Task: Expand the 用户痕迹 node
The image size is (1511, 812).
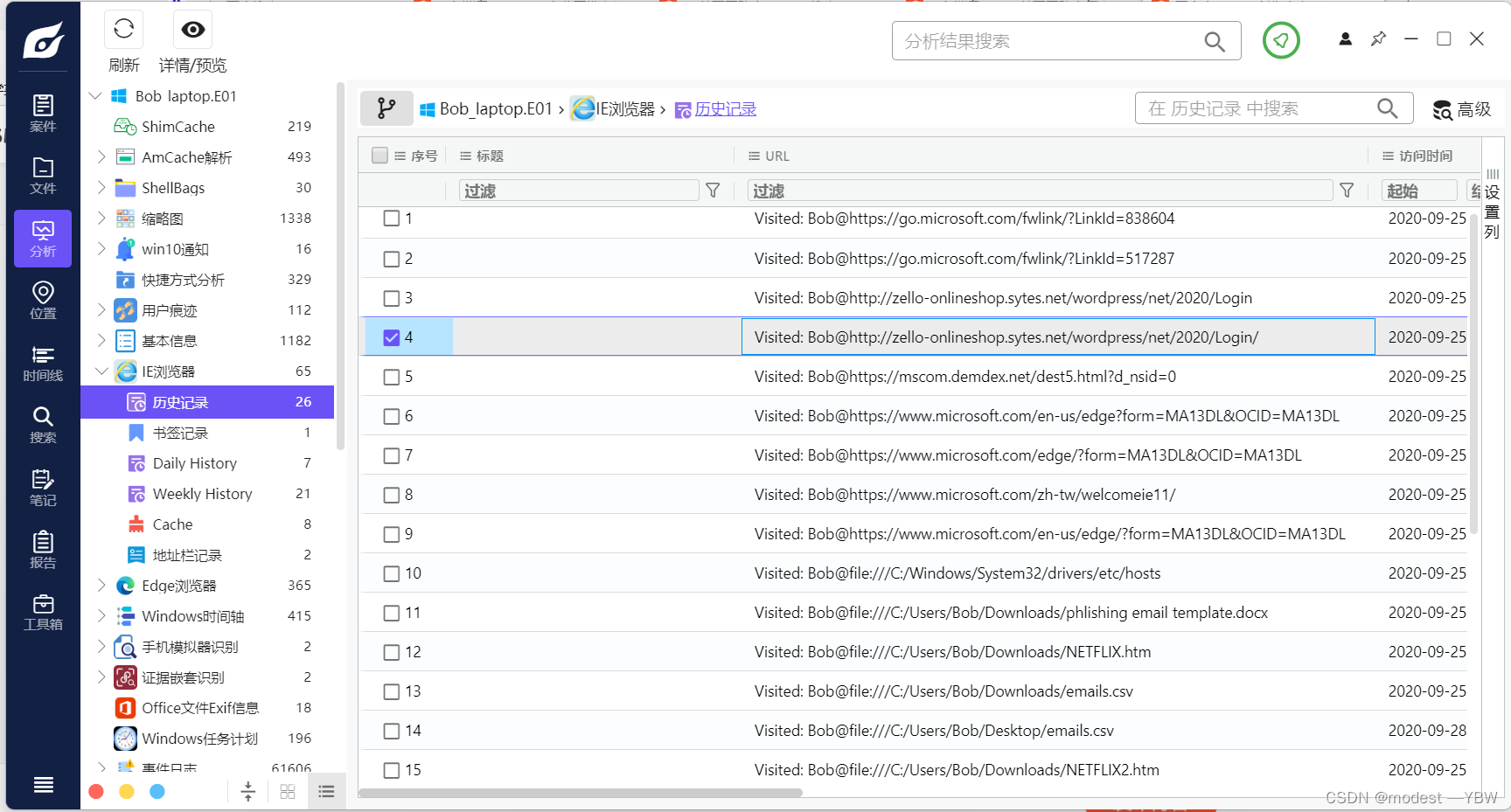Action: point(101,309)
